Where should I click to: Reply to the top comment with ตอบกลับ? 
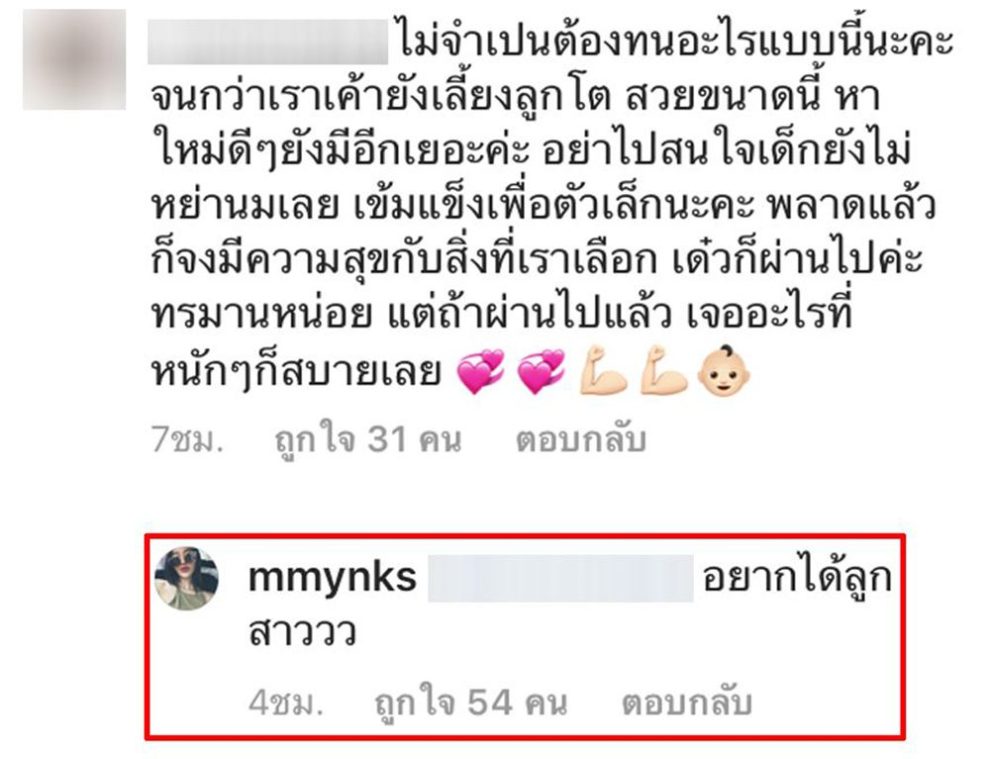(581, 440)
